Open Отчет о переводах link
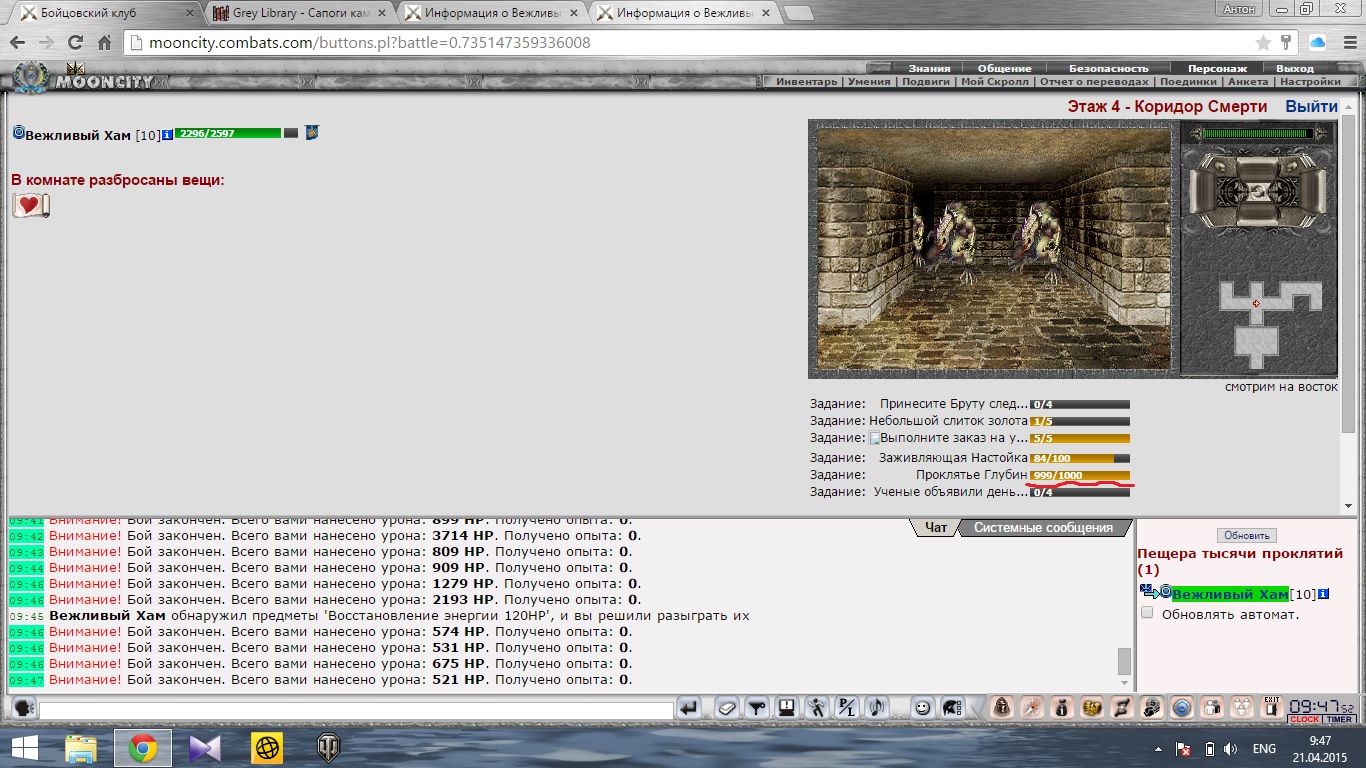The width and height of the screenshot is (1366, 768). 1094,82
